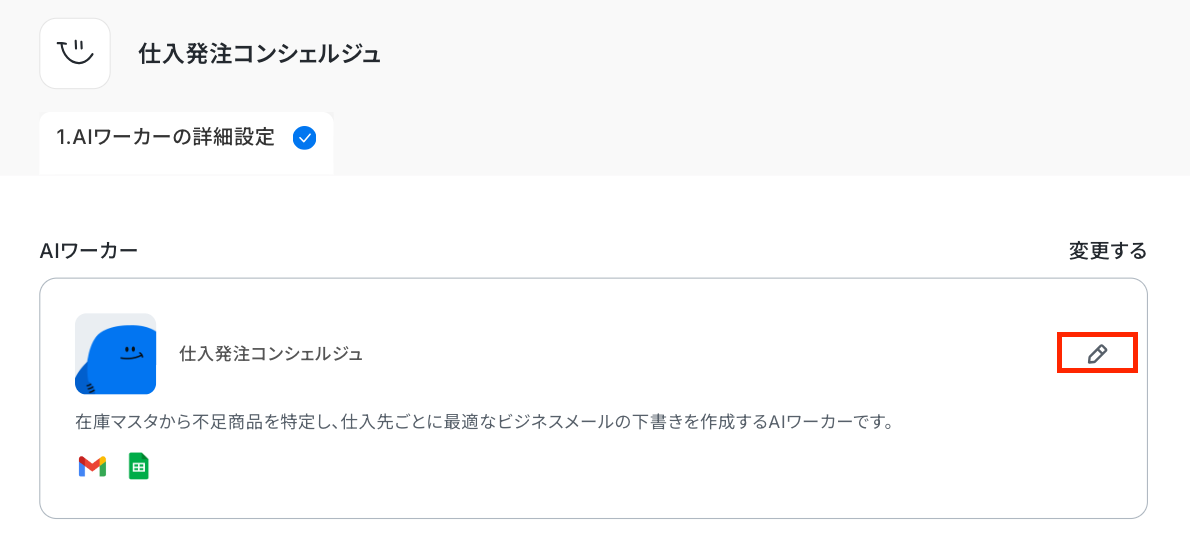This screenshot has height=542, width=1190.
Task: Open the 1.AIワーカーの詳細設定 tab
Action: pyautogui.click(x=186, y=143)
